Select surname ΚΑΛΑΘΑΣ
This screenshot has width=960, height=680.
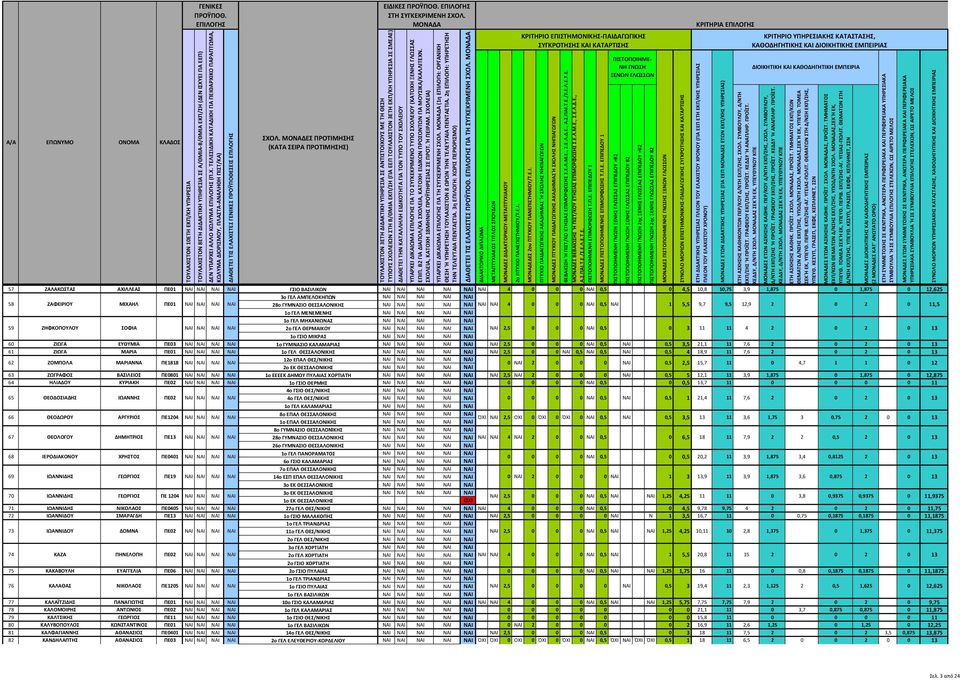click(60, 586)
